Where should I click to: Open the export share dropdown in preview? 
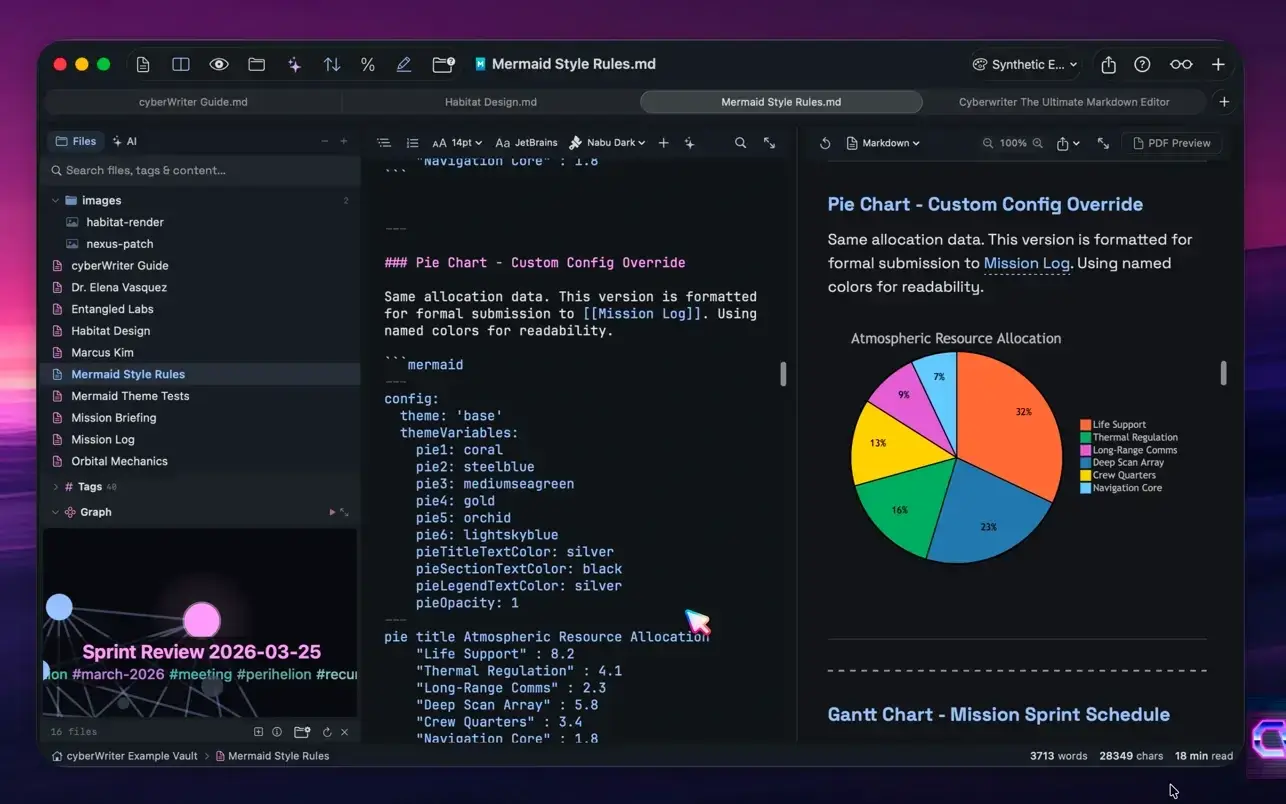(1069, 143)
